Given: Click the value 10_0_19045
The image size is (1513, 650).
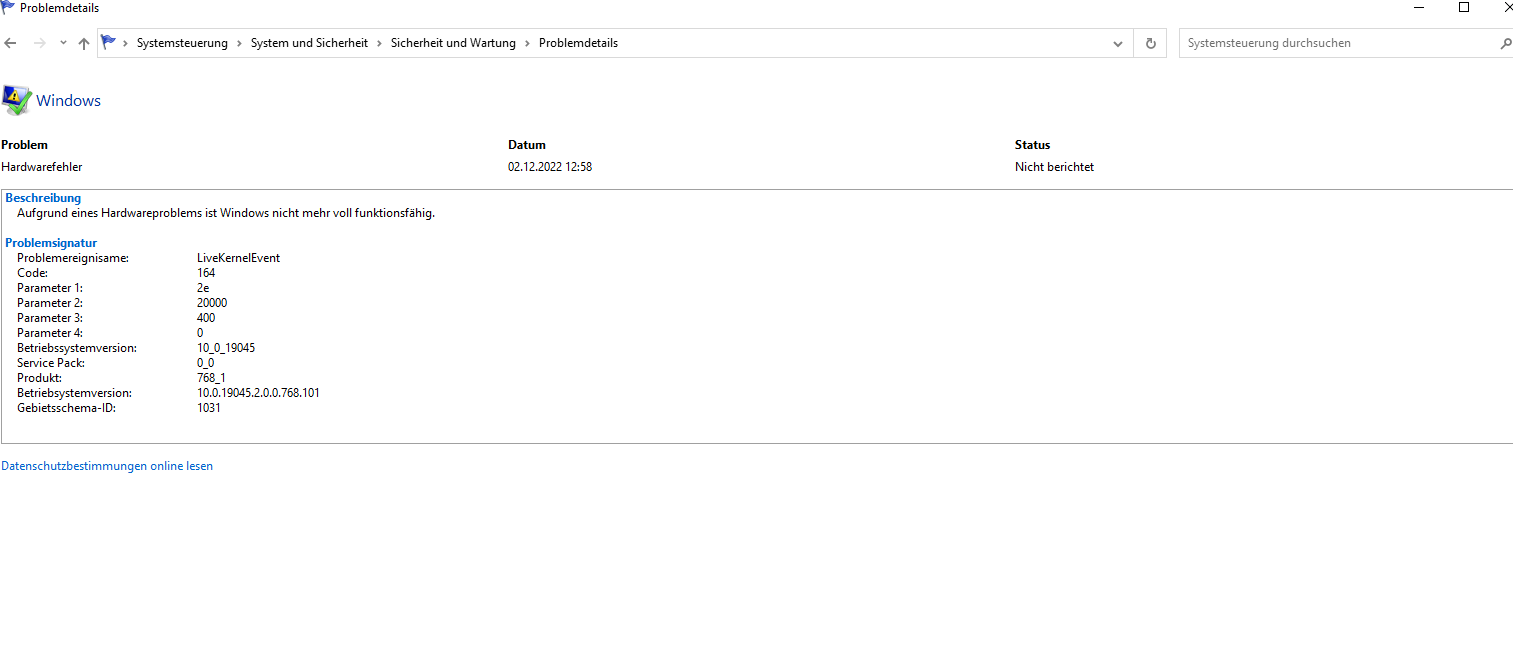Looking at the screenshot, I should [x=226, y=348].
